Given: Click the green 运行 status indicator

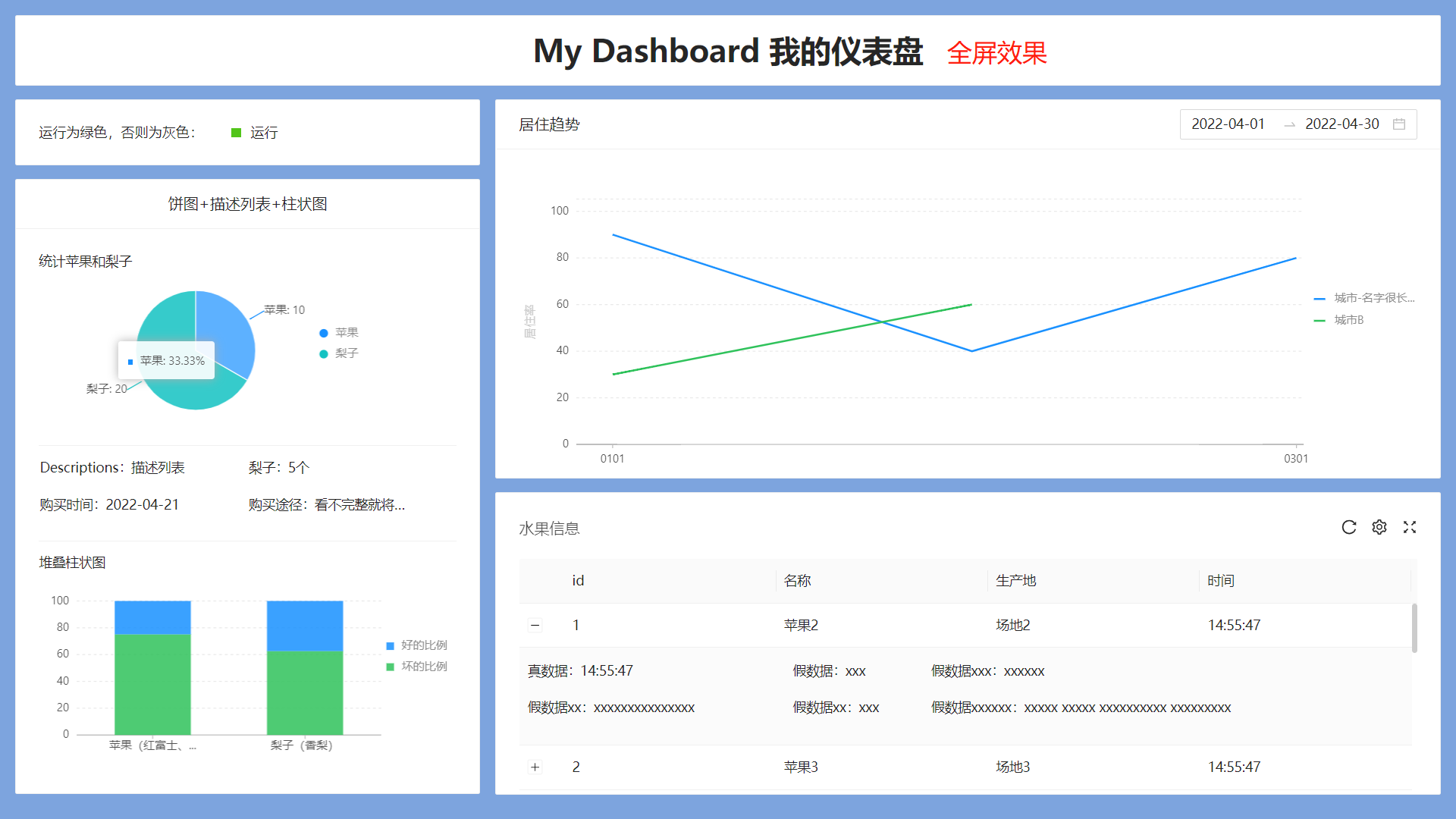Looking at the screenshot, I should (254, 133).
